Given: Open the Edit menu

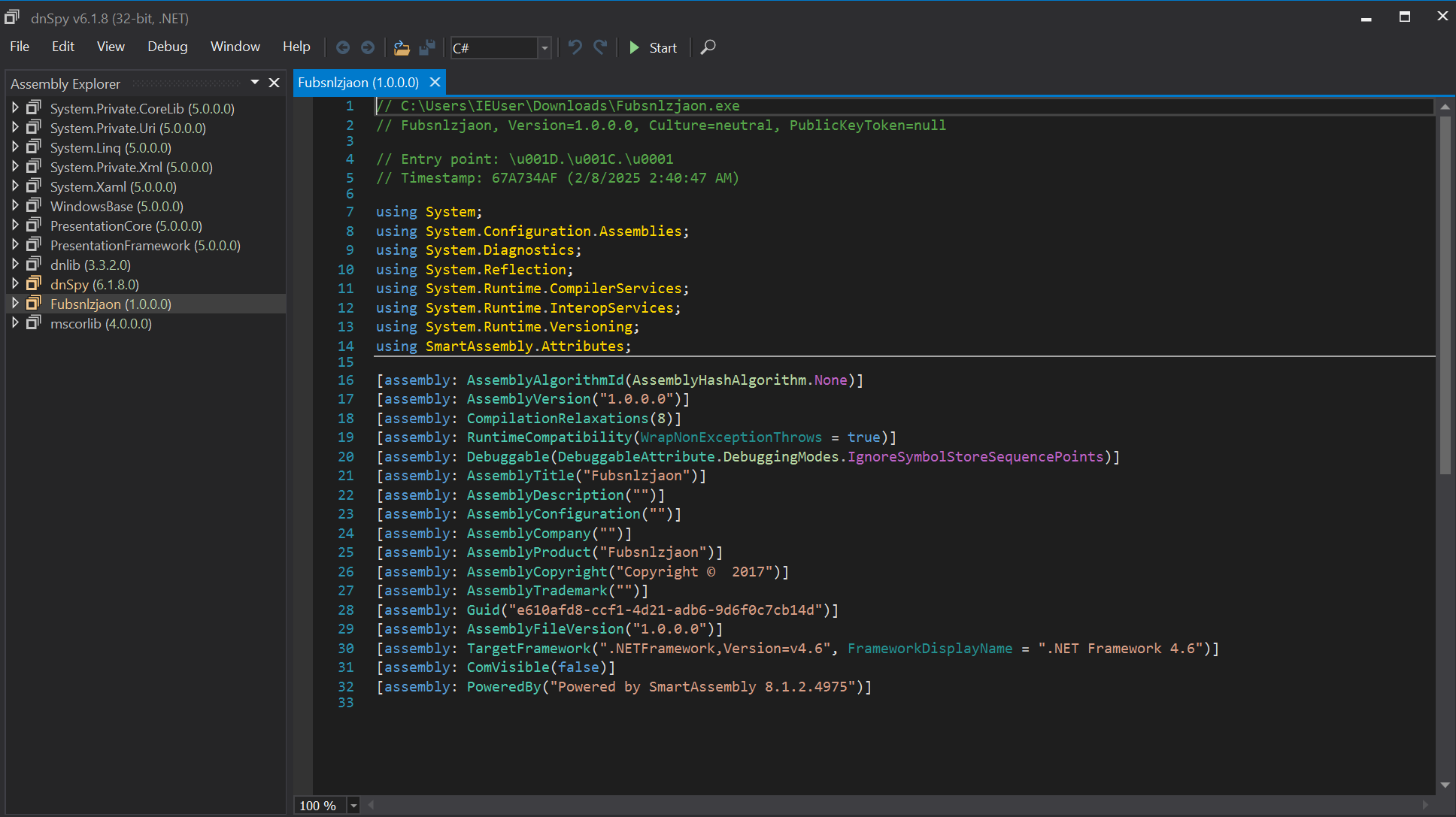Looking at the screenshot, I should [63, 47].
